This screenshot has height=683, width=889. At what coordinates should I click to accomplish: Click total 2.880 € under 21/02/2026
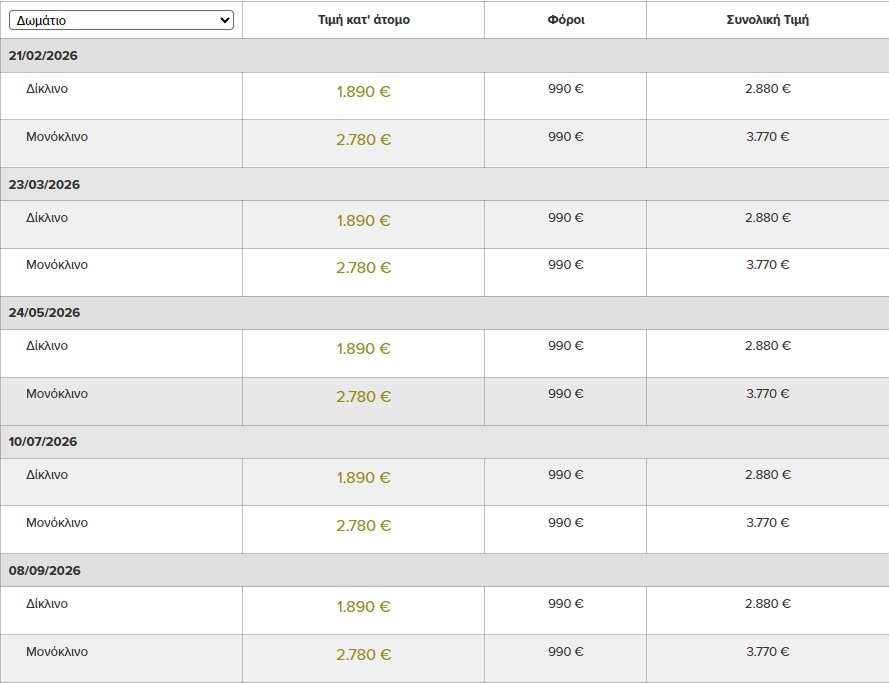767,89
